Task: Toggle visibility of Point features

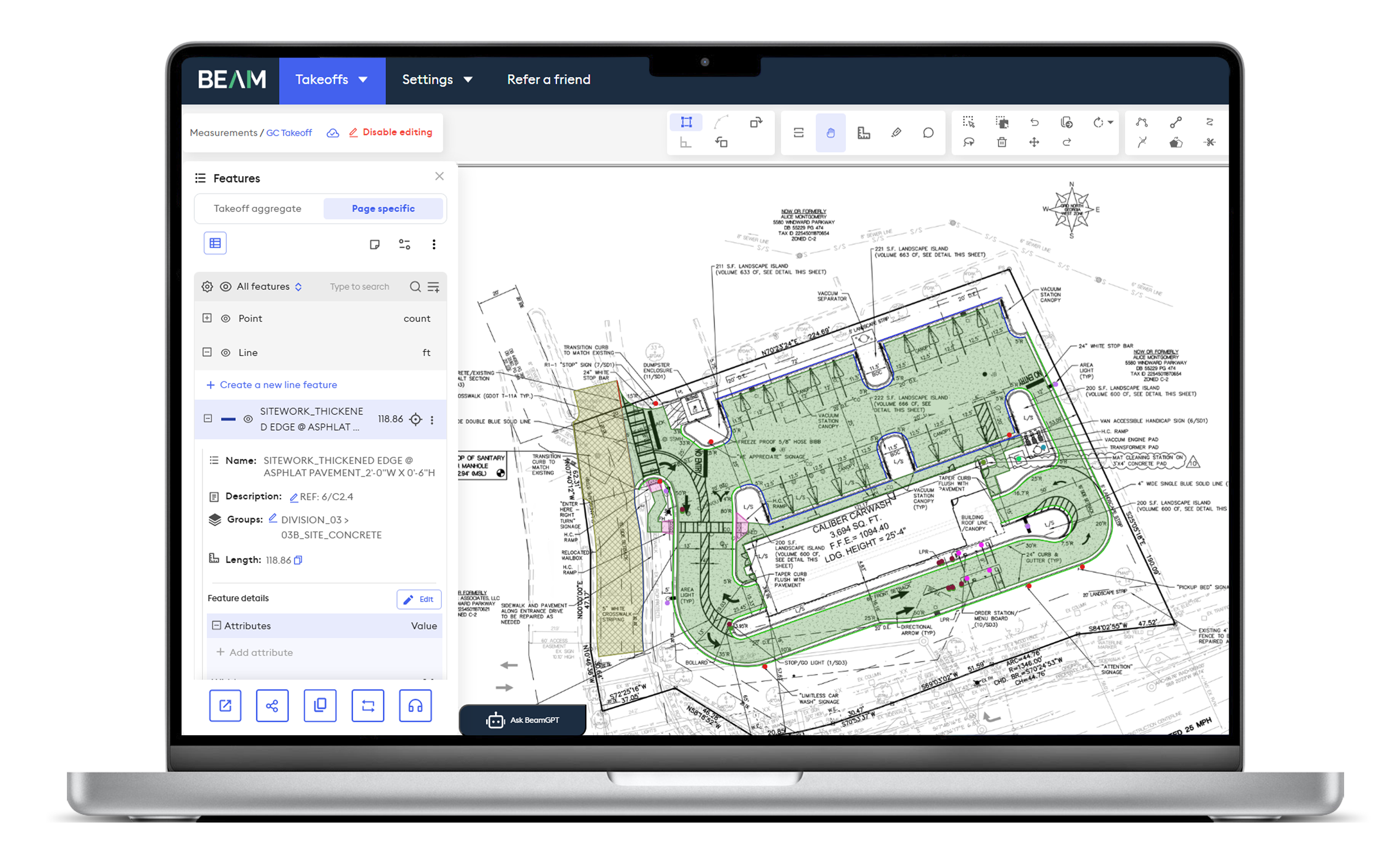Action: click(226, 319)
